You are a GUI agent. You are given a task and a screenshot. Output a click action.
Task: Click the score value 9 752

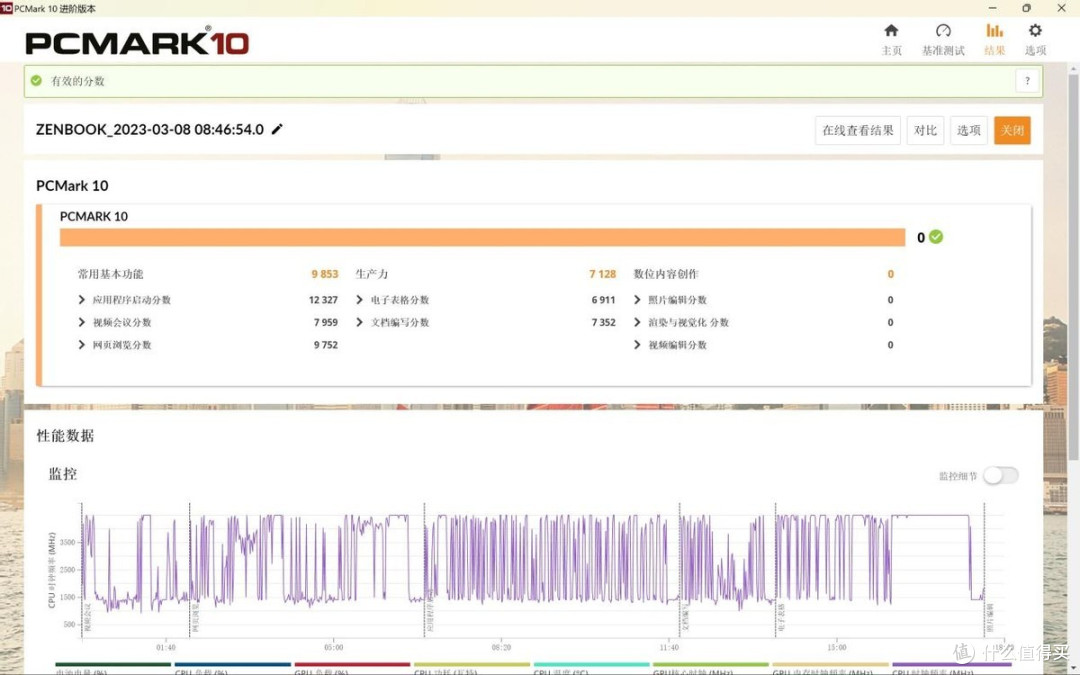[x=326, y=344]
